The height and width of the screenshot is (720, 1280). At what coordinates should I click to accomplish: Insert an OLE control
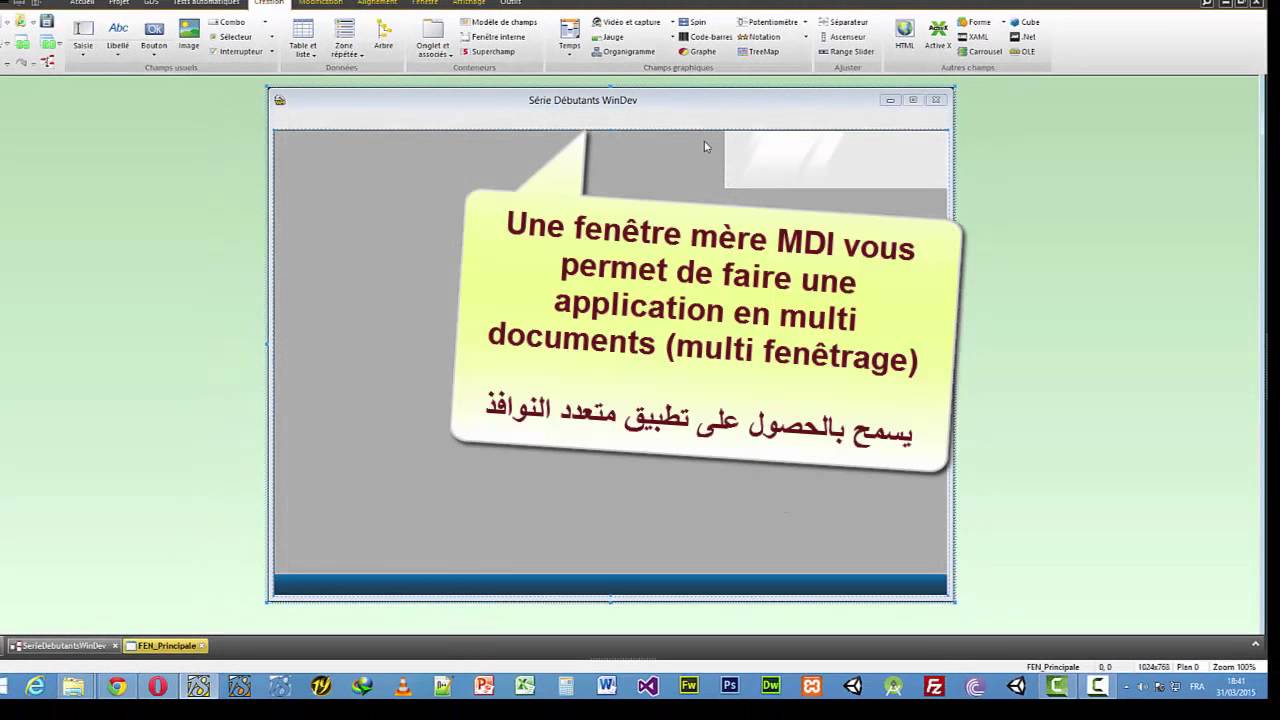pyautogui.click(x=1023, y=51)
